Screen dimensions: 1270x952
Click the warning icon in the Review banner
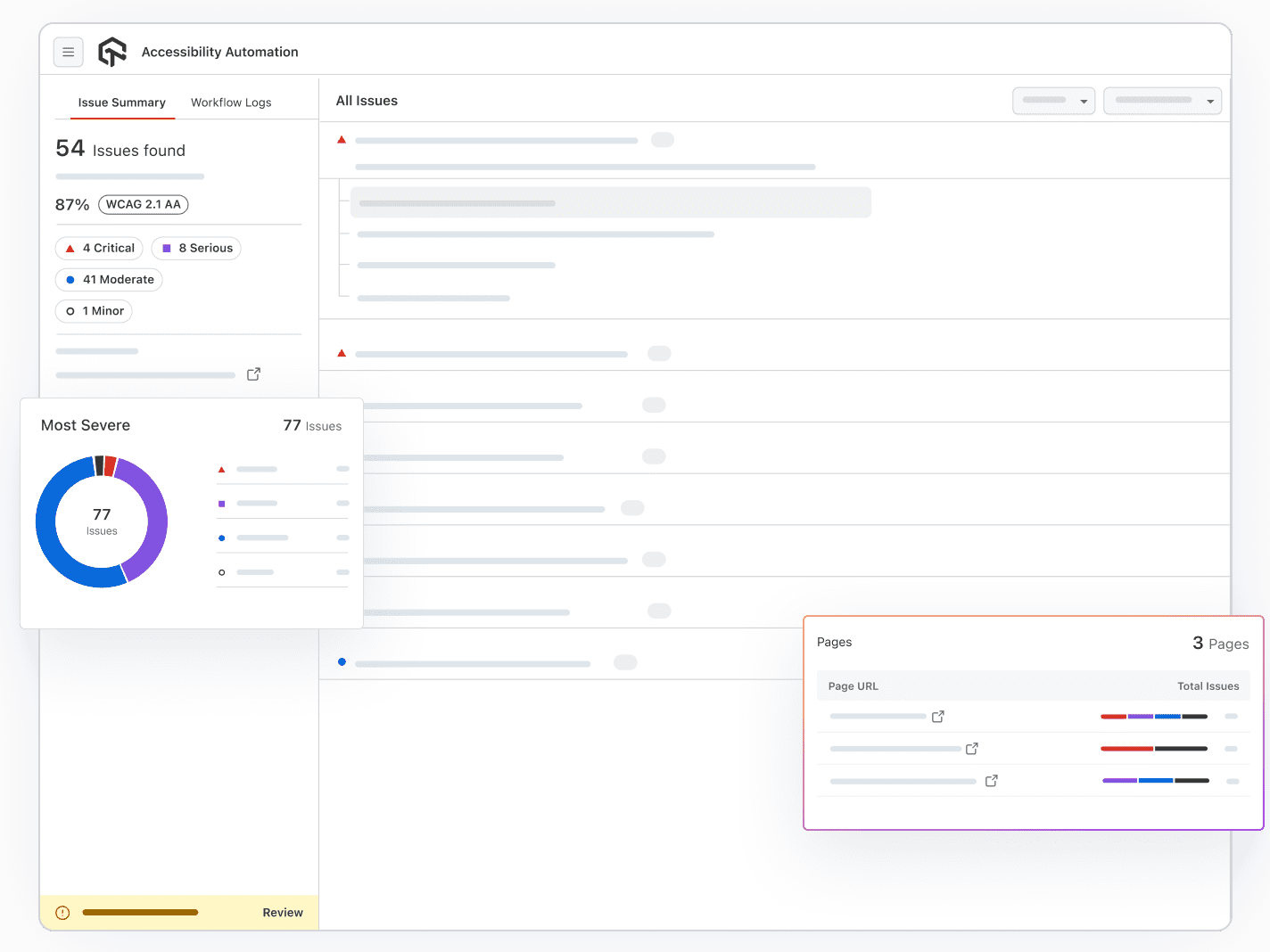click(62, 912)
